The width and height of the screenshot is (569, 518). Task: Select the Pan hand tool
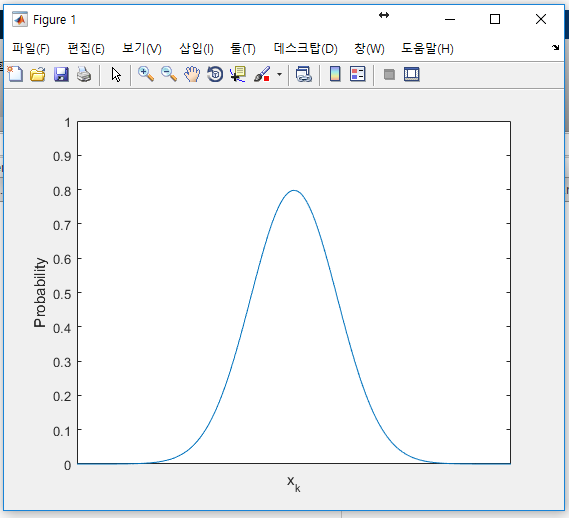[192, 74]
